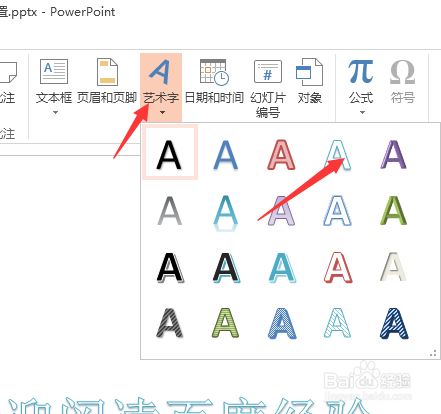Select light blue hatched outline WordArt
Image resolution: width=441 pixels, height=414 pixels.
(337, 323)
